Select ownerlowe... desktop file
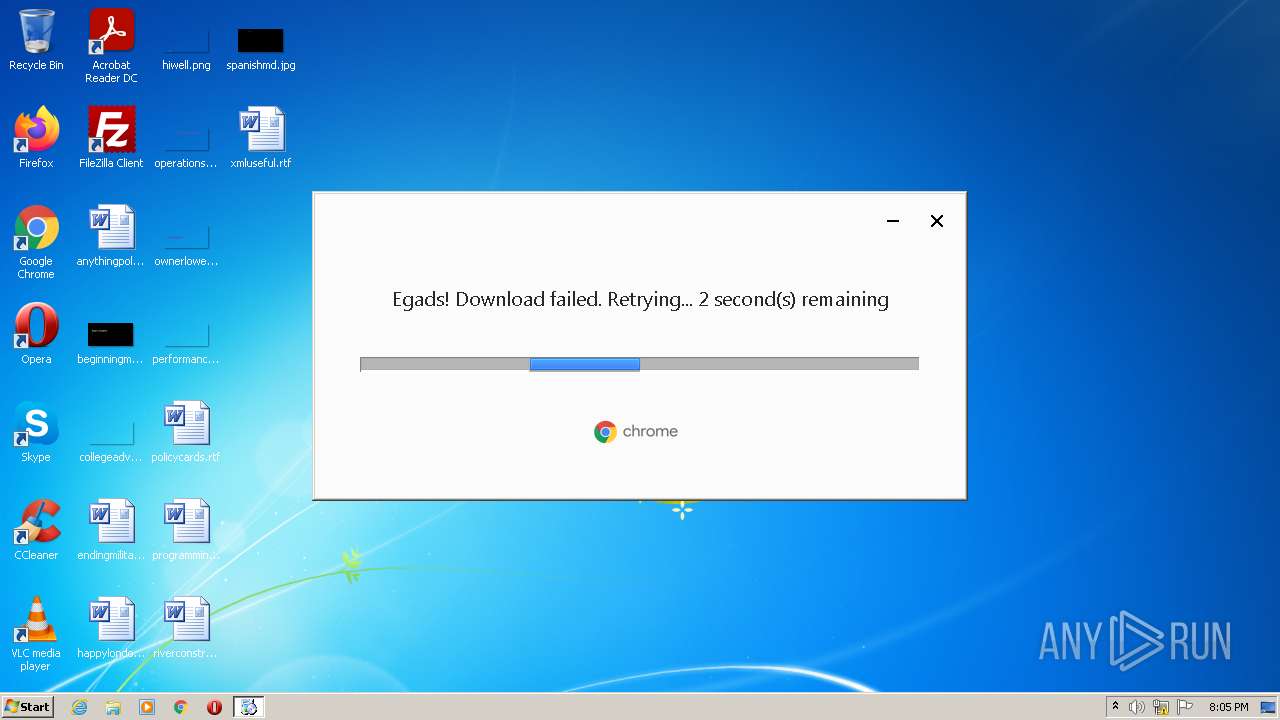The image size is (1280, 720). click(x=186, y=242)
